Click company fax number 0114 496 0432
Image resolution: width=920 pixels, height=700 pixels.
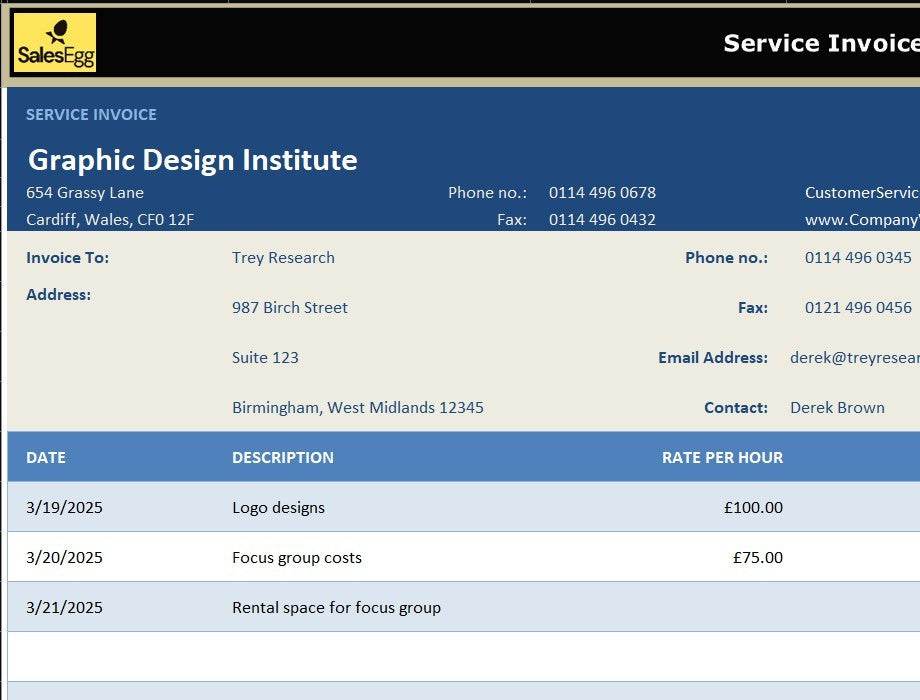tap(602, 220)
